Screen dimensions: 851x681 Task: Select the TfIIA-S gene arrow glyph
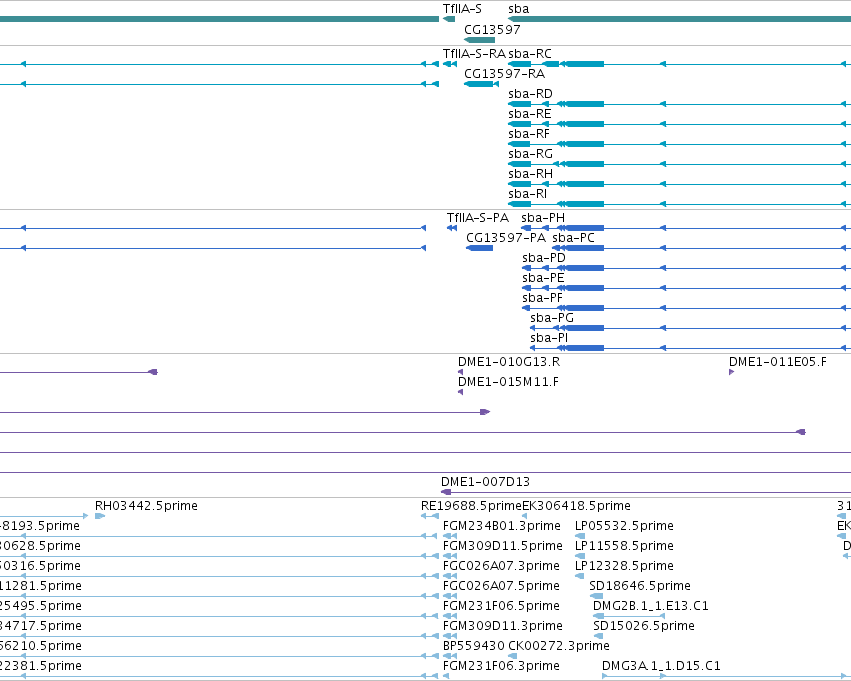449,19
